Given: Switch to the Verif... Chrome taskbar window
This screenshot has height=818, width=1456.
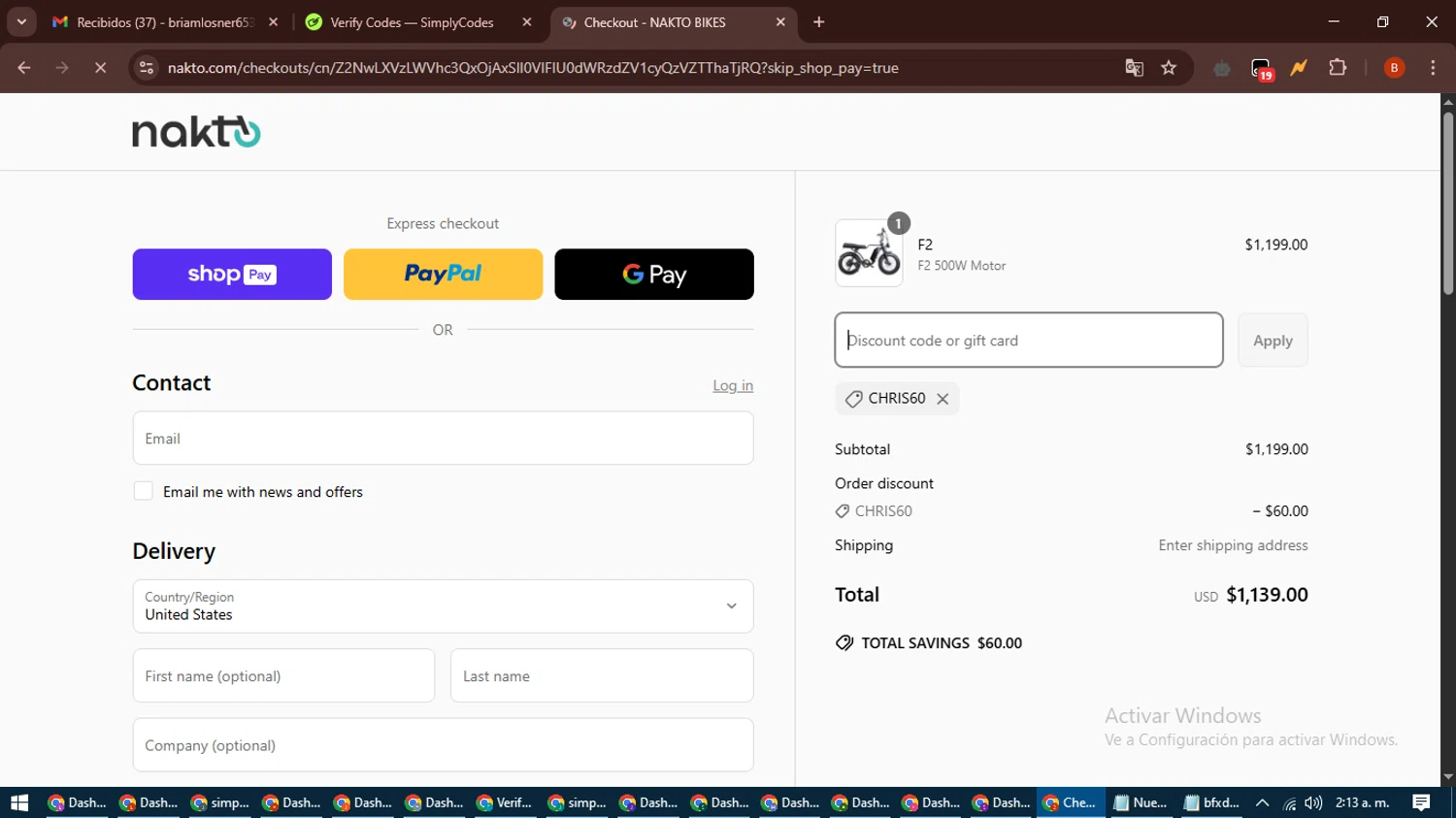Looking at the screenshot, I should 504,802.
